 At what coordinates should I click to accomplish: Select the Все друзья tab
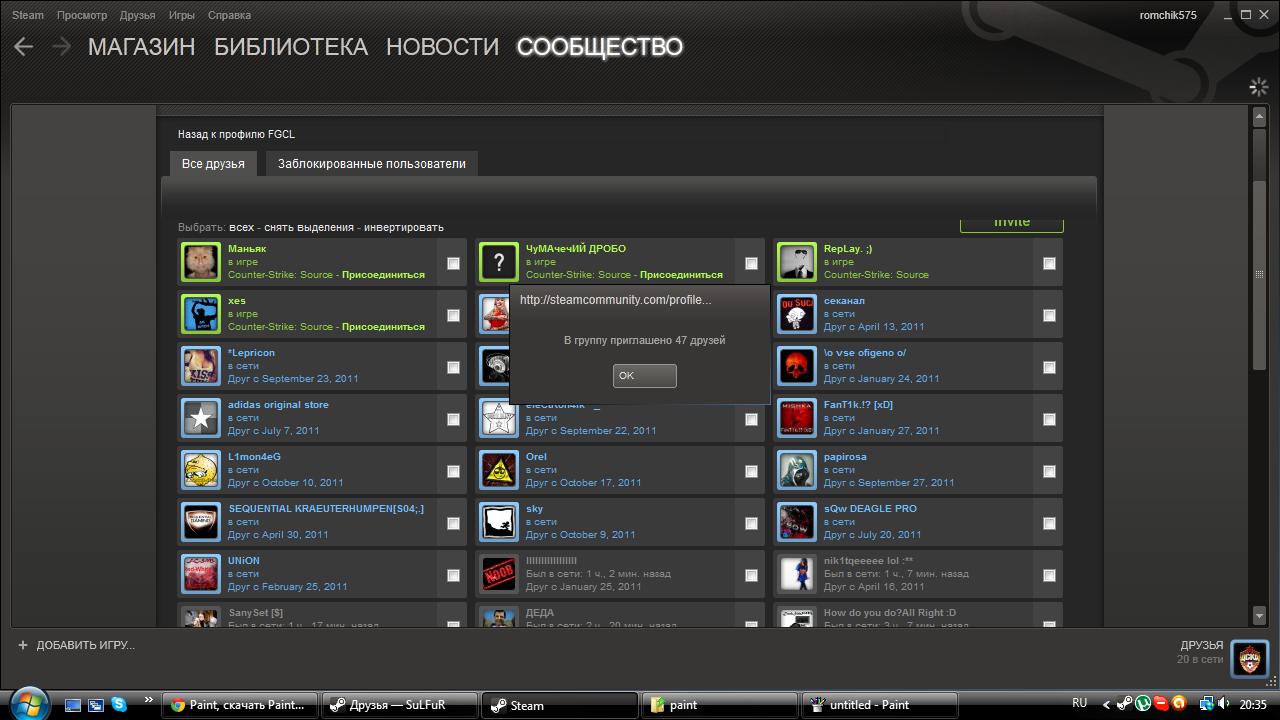click(x=213, y=163)
